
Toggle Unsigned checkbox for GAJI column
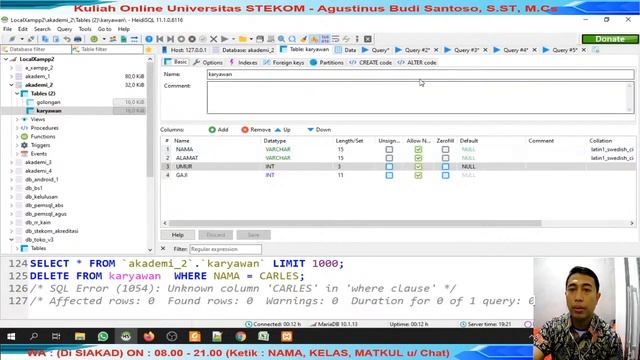389,175
